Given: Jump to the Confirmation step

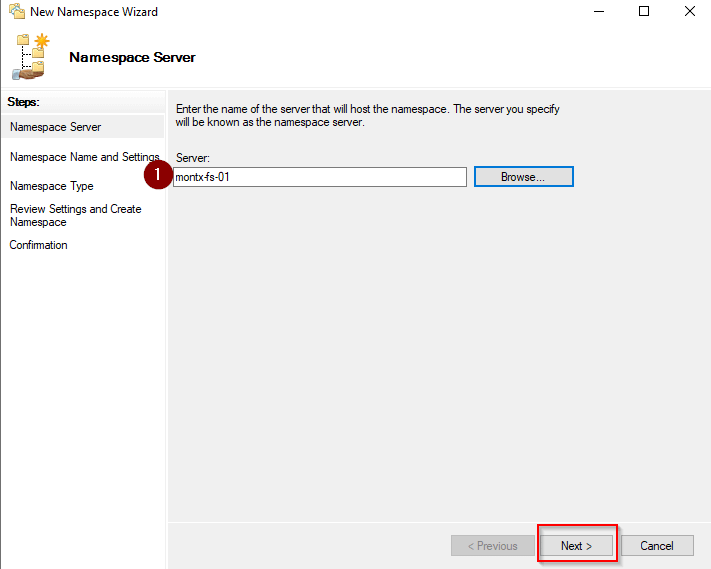Looking at the screenshot, I should 39,245.
